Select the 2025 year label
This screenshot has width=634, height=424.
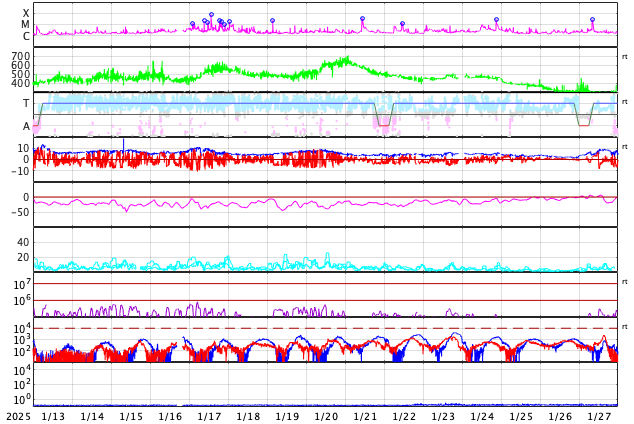[x=19, y=417]
